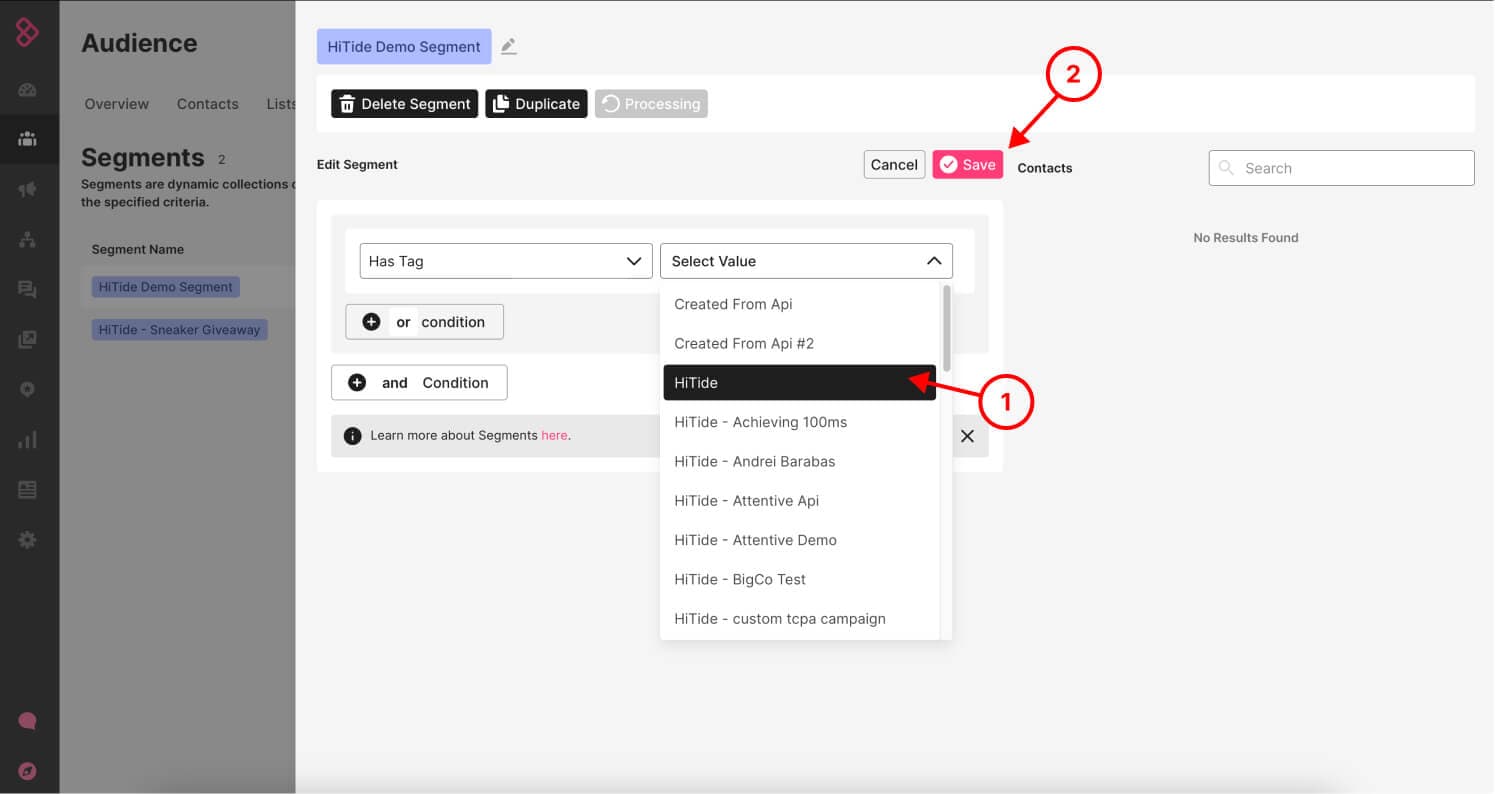This screenshot has width=1495, height=794.
Task: Open the campaigns megaphone icon in sidebar
Action: tap(28, 189)
